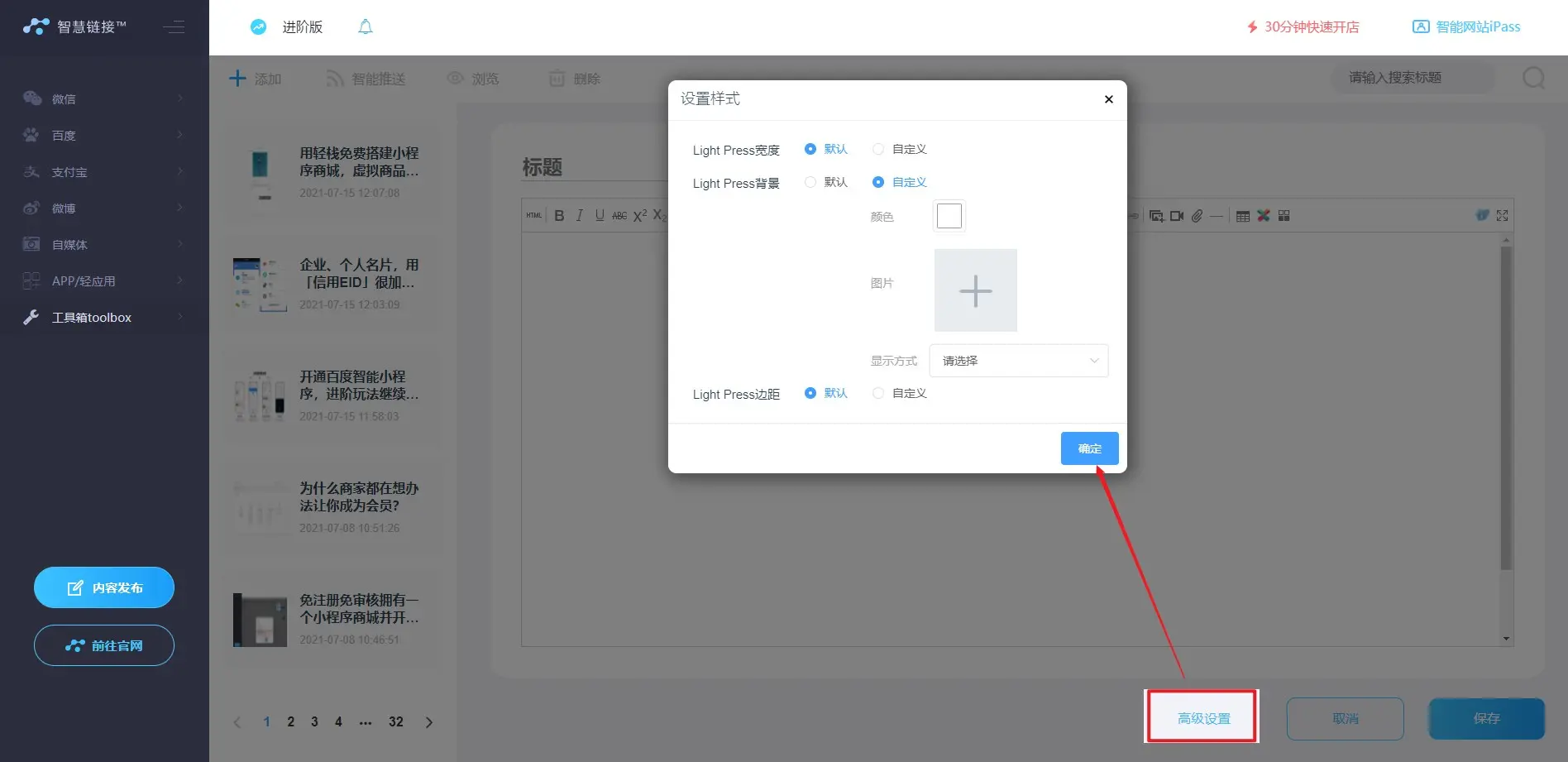The height and width of the screenshot is (762, 1568).
Task: Click the search magnifier icon
Action: 1533,78
